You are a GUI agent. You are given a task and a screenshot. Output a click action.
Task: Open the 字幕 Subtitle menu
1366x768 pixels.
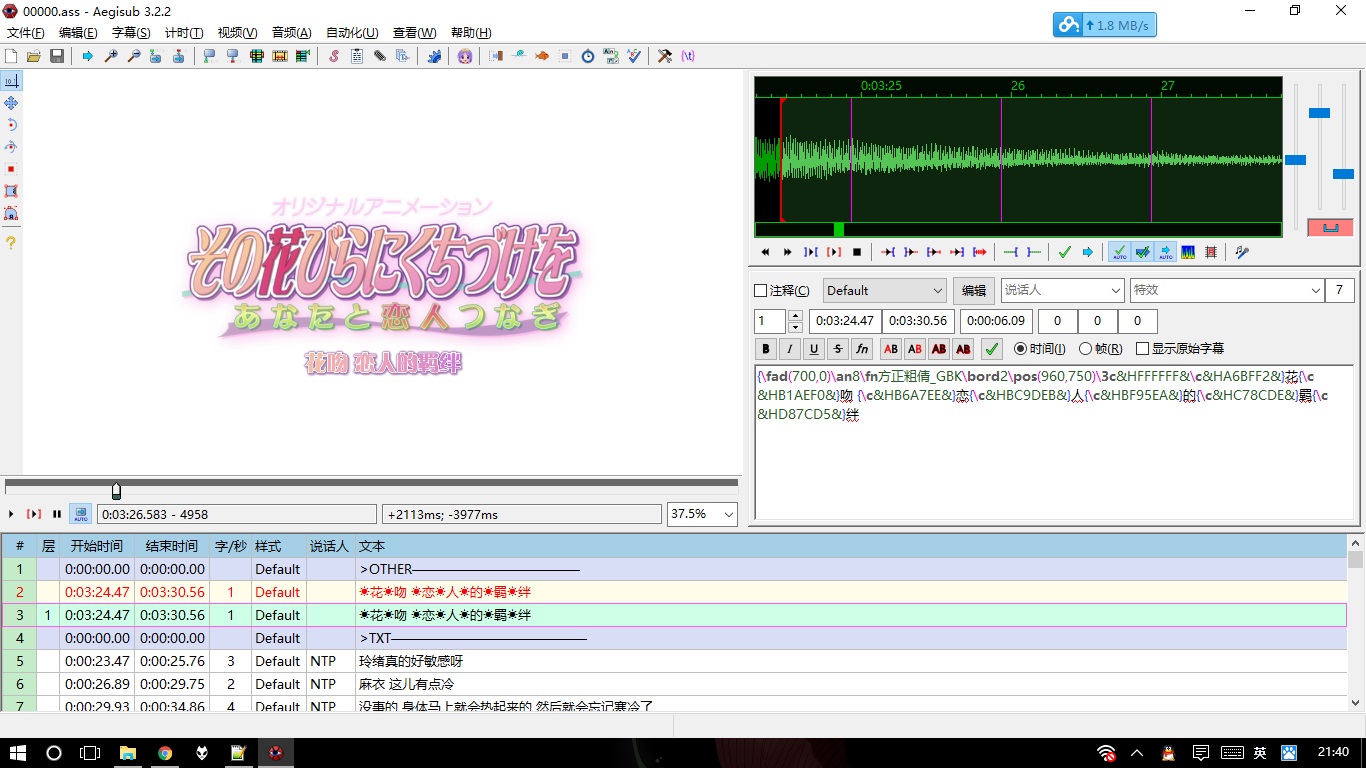click(x=131, y=33)
